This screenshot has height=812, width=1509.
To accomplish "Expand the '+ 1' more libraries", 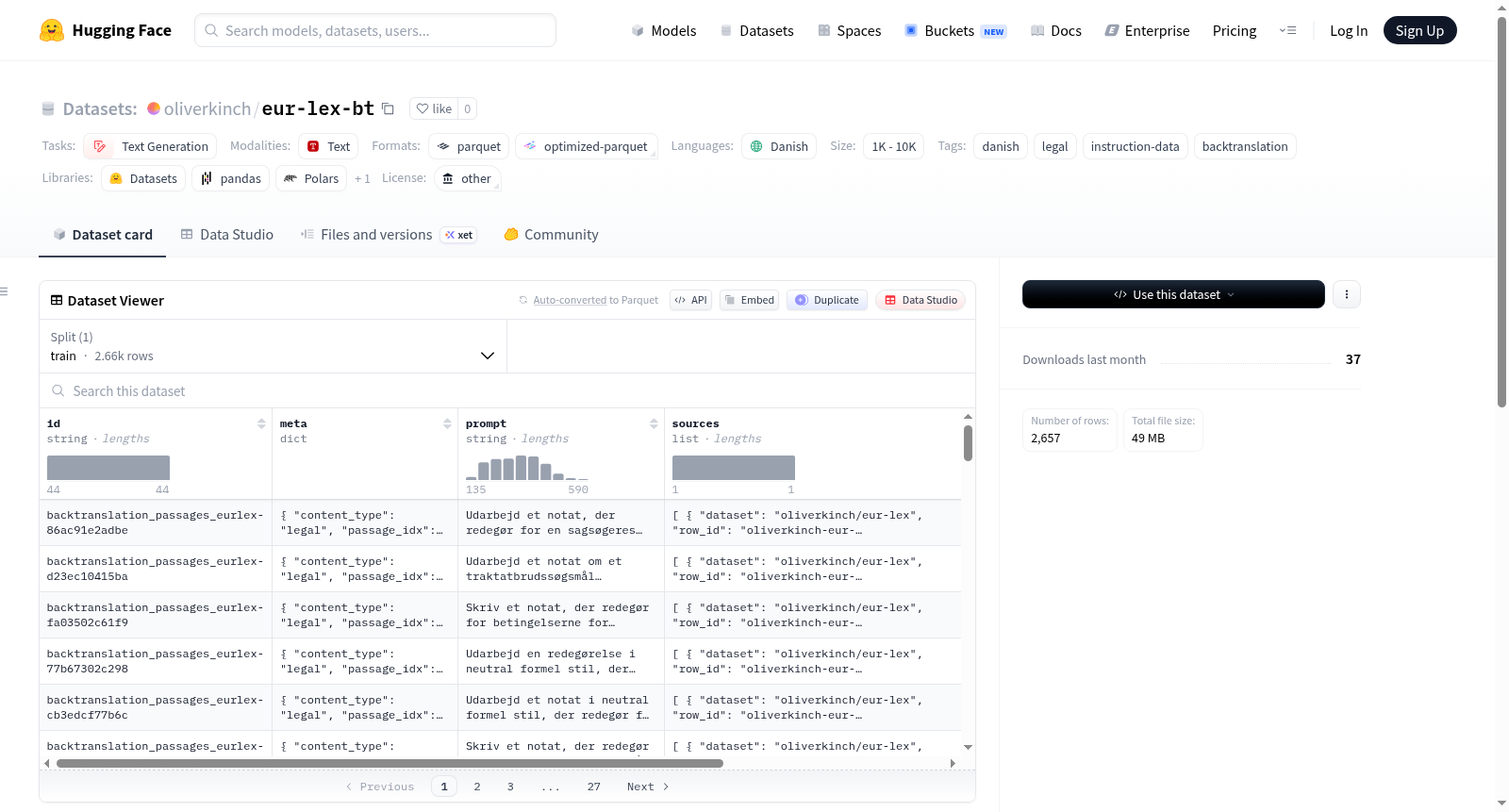I will pyautogui.click(x=362, y=178).
